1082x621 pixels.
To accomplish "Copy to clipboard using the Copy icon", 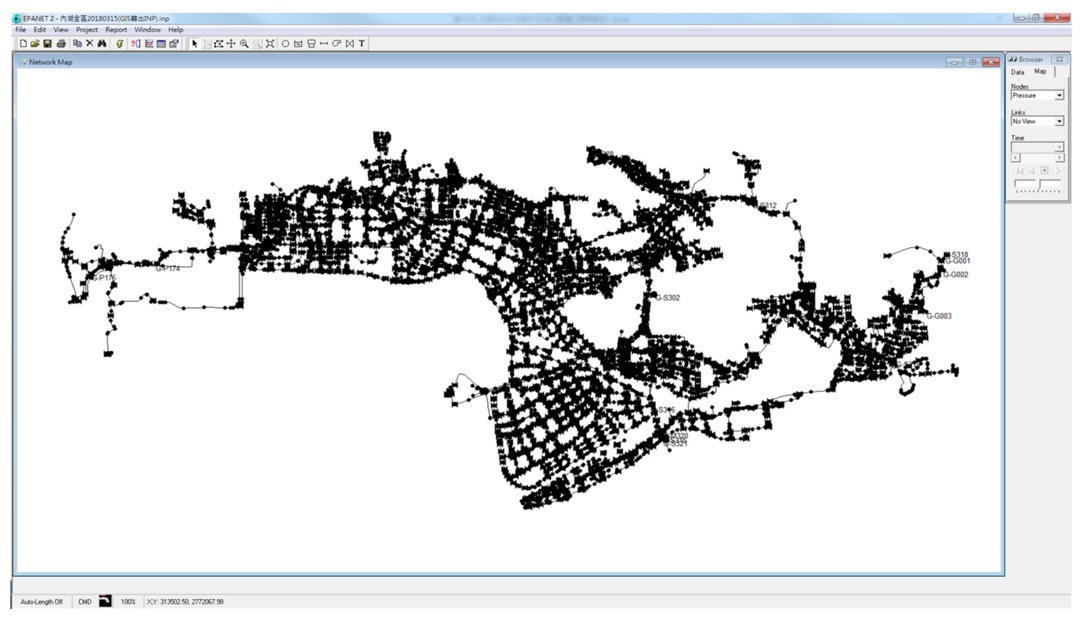I will 77,43.
